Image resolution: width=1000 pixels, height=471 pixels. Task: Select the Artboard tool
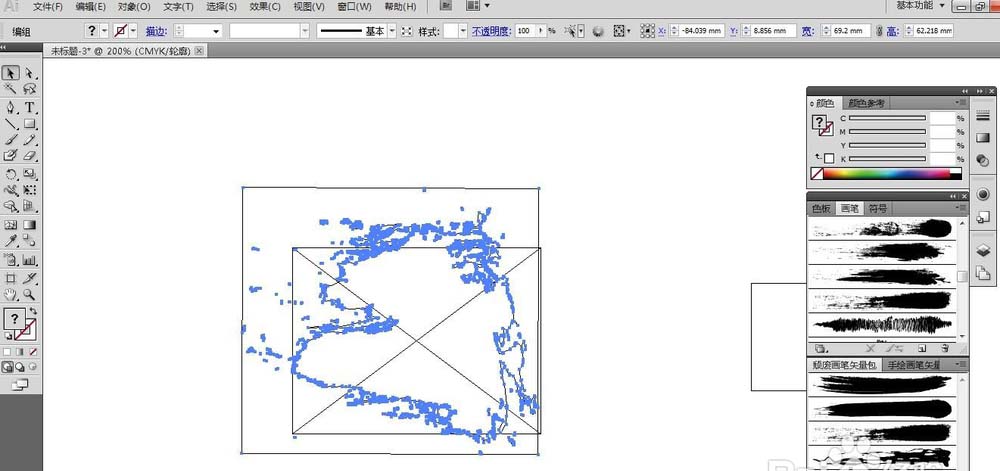(x=11, y=278)
